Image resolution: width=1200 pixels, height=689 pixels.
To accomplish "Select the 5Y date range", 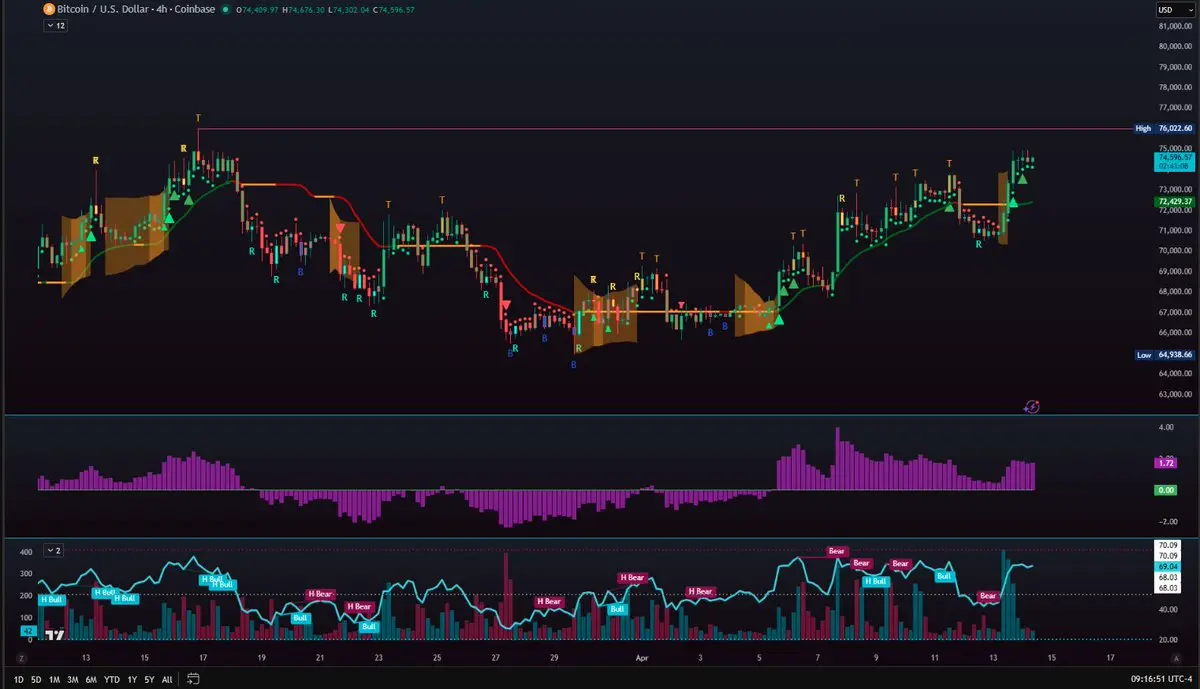I will coord(149,679).
